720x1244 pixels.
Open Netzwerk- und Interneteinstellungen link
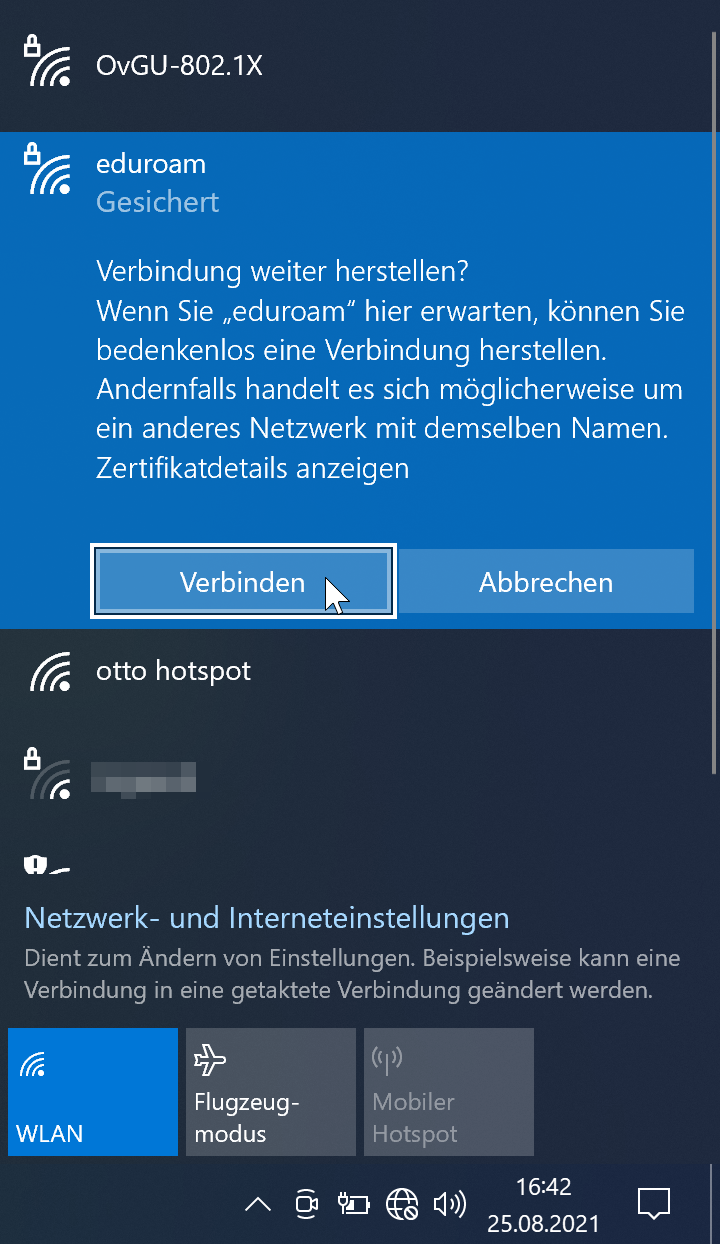pos(267,918)
